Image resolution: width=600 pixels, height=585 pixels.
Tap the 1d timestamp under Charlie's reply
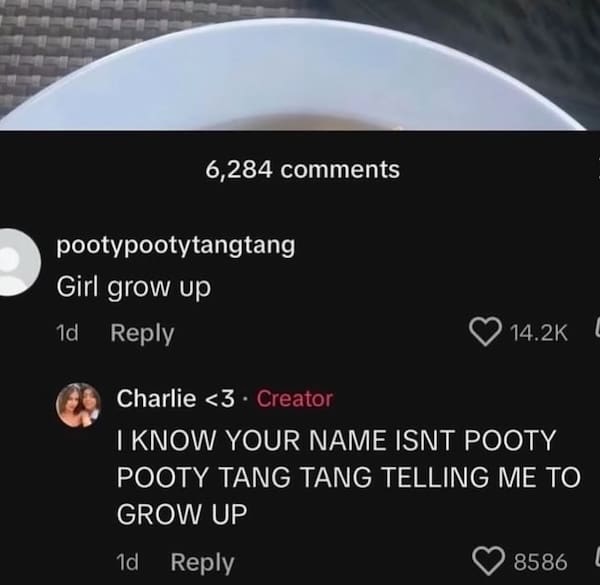(x=127, y=562)
